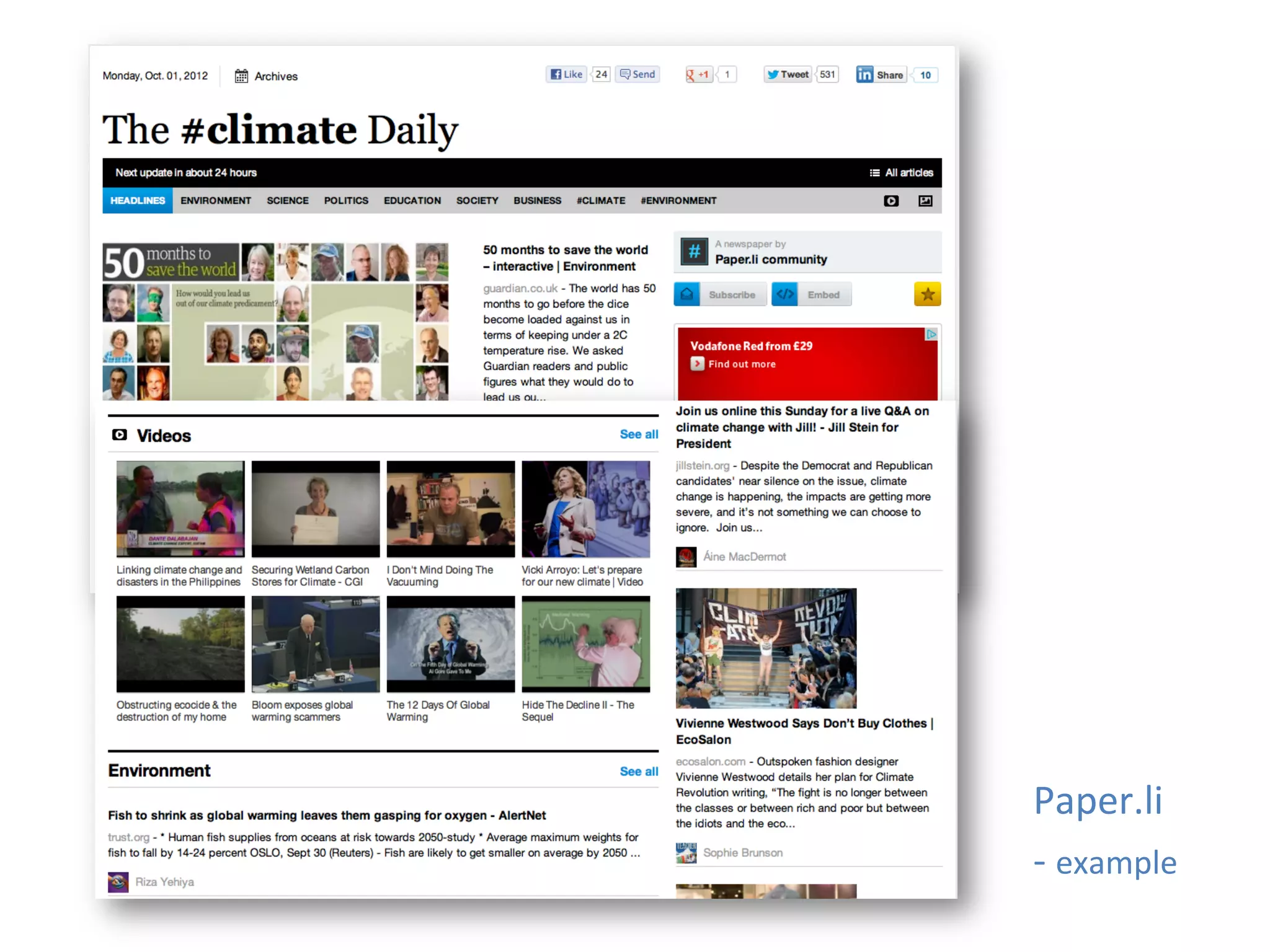Click the Google +1 icon
Screen dimensions: 1270x952
pos(698,75)
